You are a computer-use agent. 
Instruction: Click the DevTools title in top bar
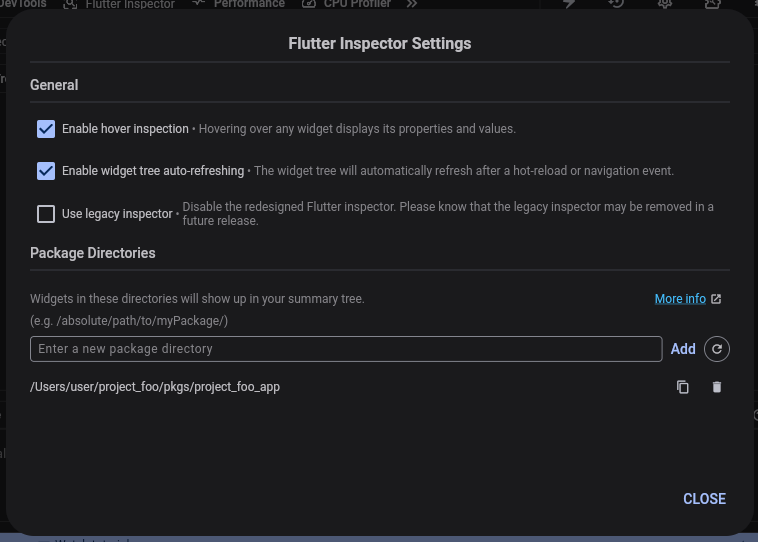(24, 4)
